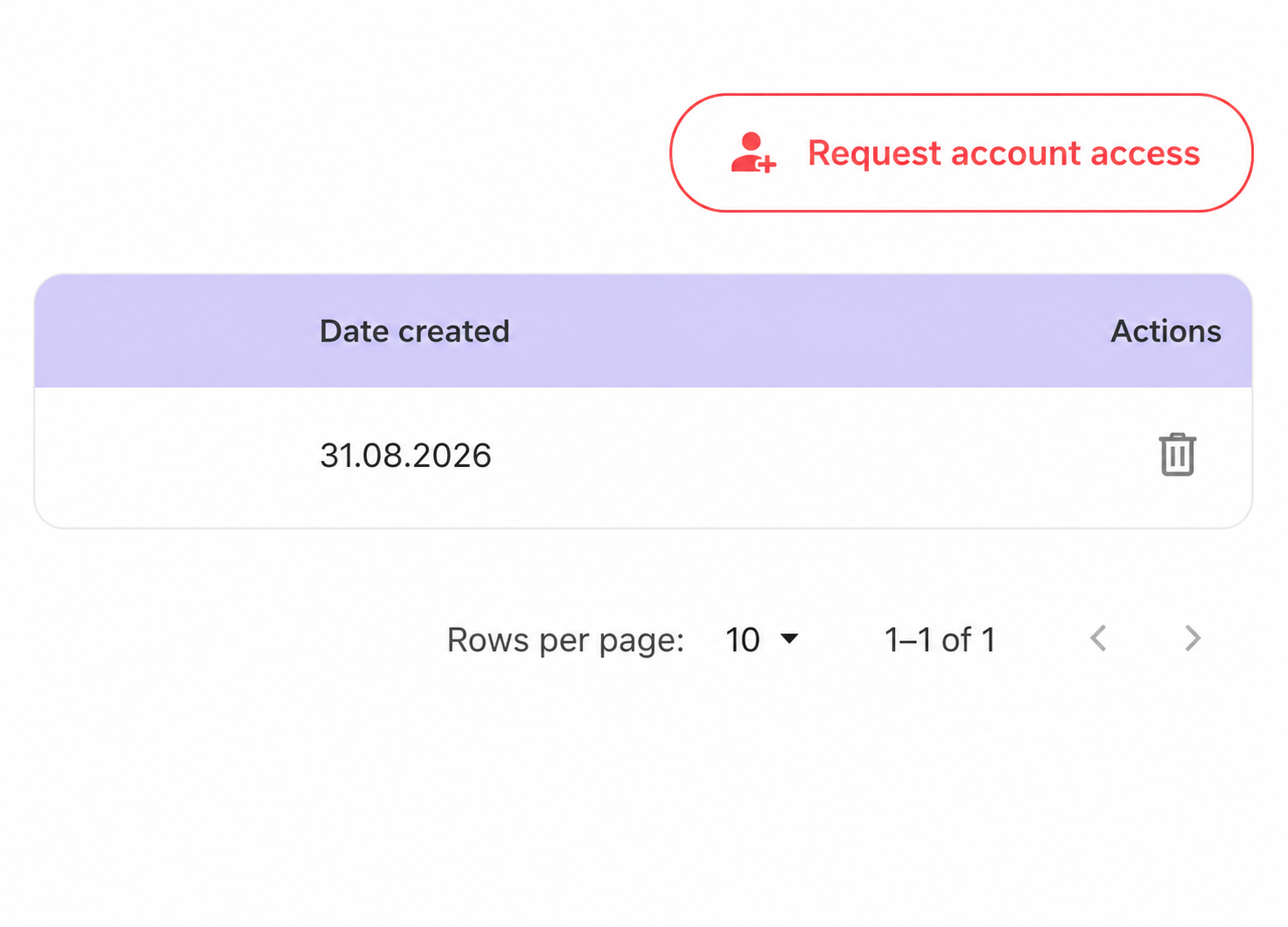1288x927 pixels.
Task: Click the add-person icon in the red button
Action: 753,153
